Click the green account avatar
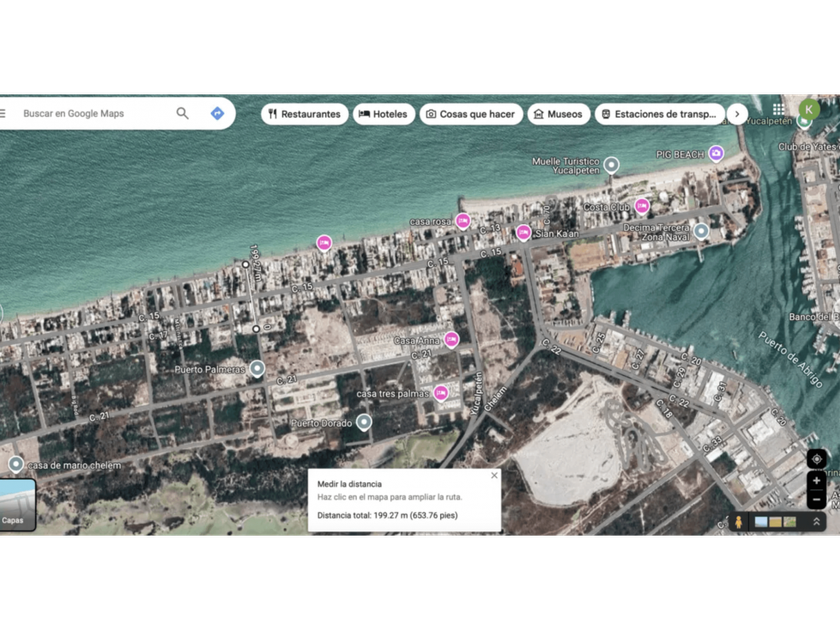Screen dimensions: 840x630 coord(809,109)
